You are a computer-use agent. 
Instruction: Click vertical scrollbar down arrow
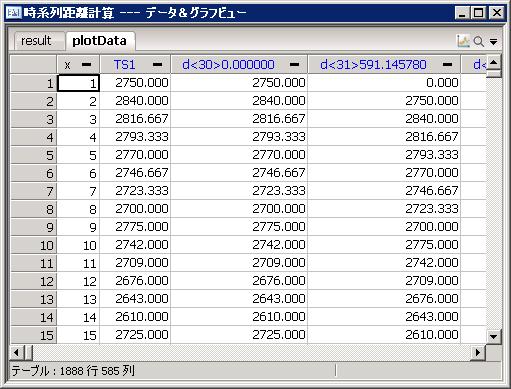494,336
